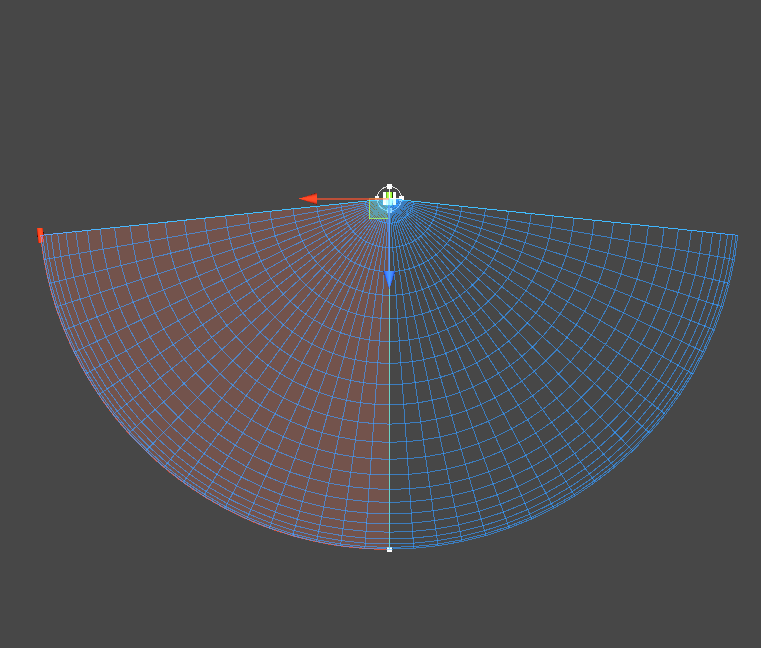
Task: Click the green translucent plane-move square
Action: click(379, 209)
